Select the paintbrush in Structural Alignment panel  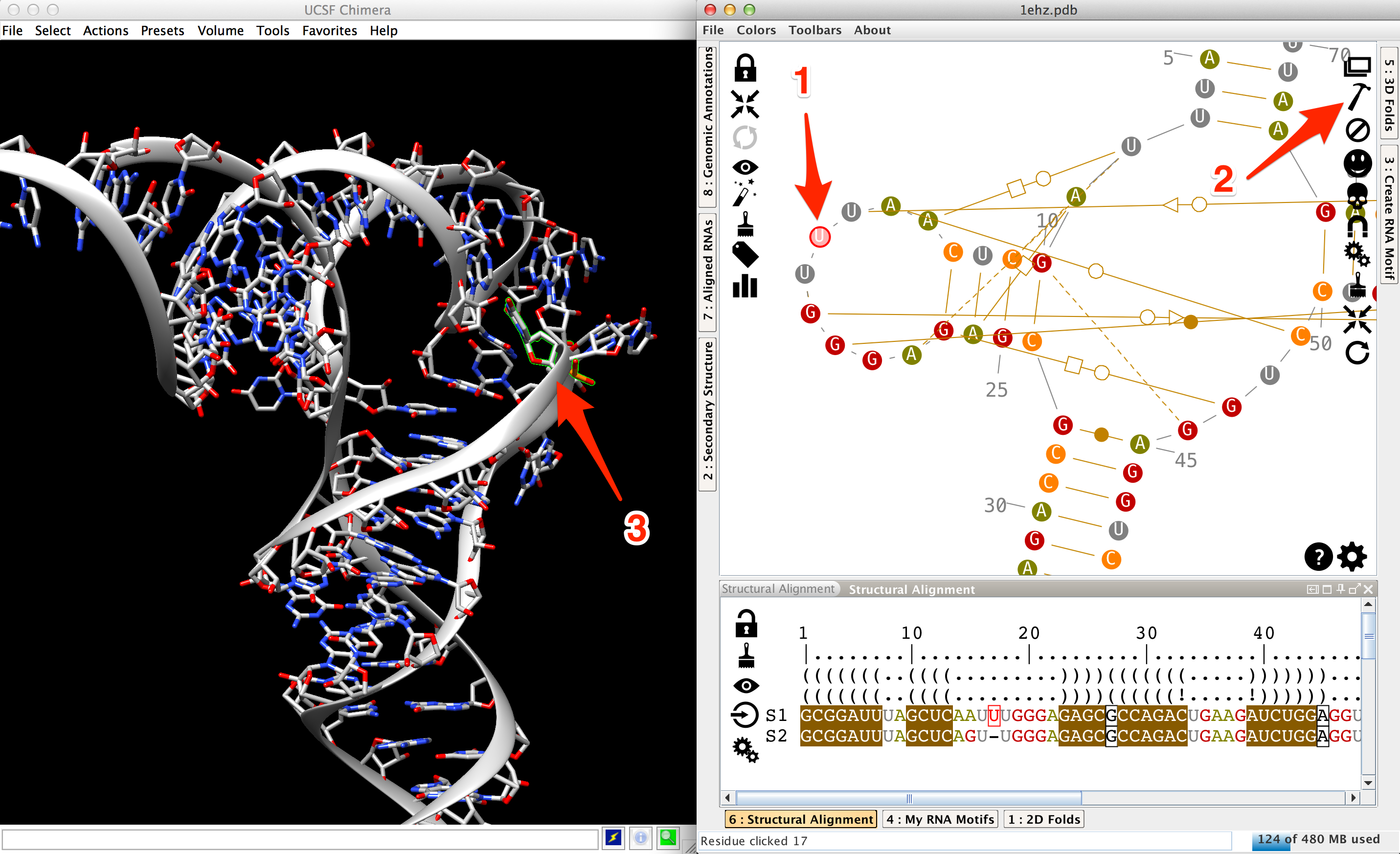(x=746, y=655)
